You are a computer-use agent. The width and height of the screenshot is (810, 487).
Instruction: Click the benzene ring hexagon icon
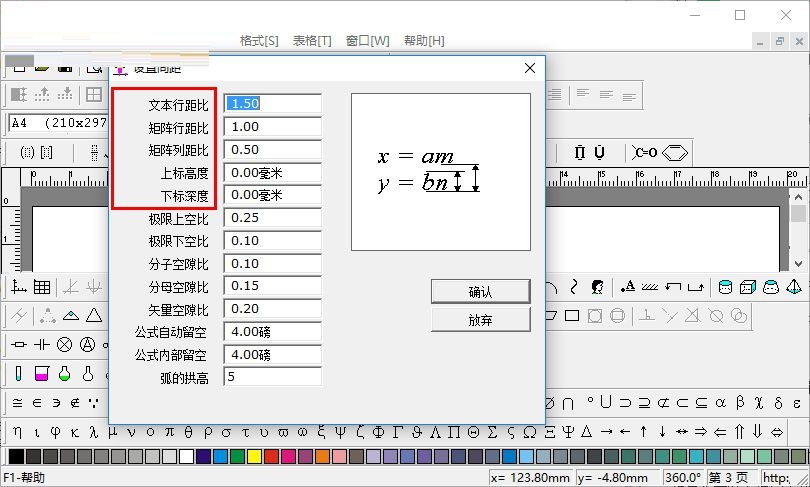pyautogui.click(x=676, y=153)
